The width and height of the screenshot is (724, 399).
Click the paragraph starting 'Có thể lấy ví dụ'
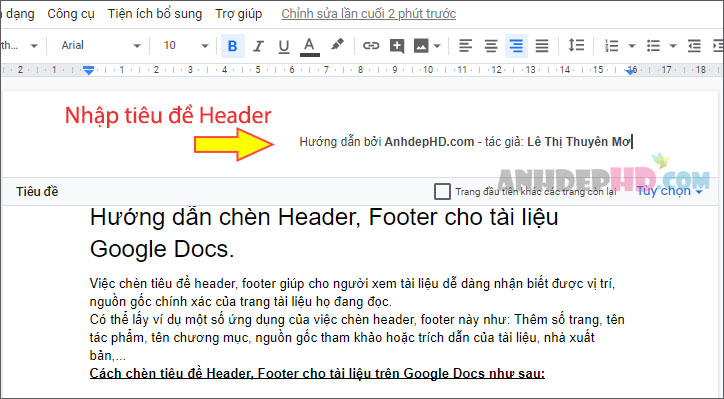(x=357, y=338)
